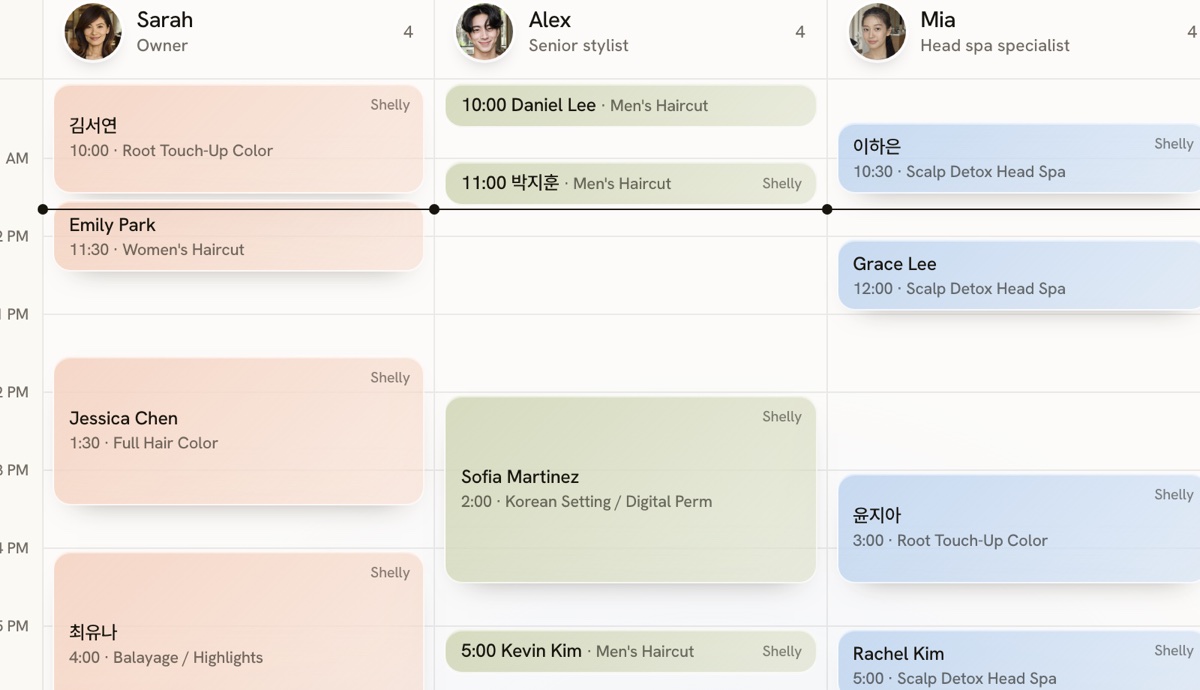The image size is (1200, 690).
Task: Click Shelly tag on 윤지아 appointment
Action: tap(1174, 495)
